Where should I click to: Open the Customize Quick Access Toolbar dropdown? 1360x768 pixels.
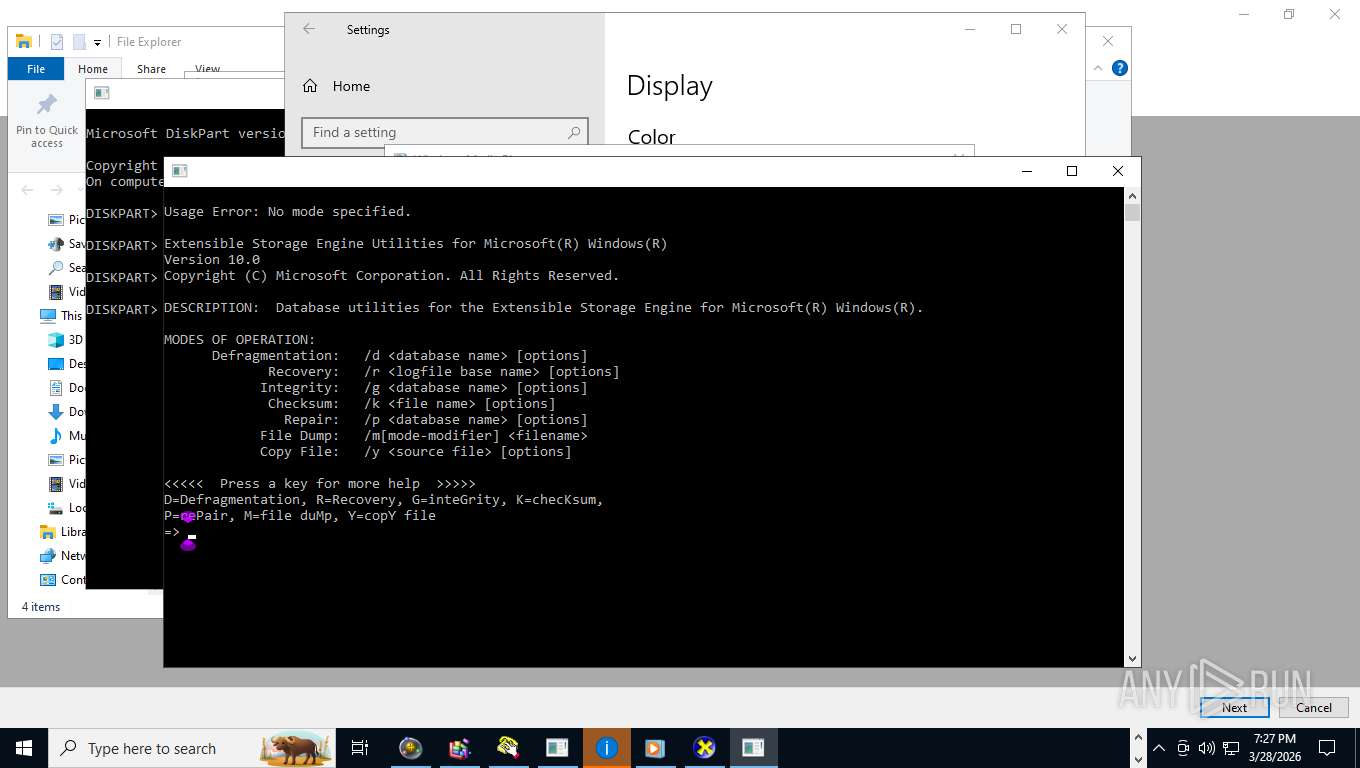pos(97,42)
